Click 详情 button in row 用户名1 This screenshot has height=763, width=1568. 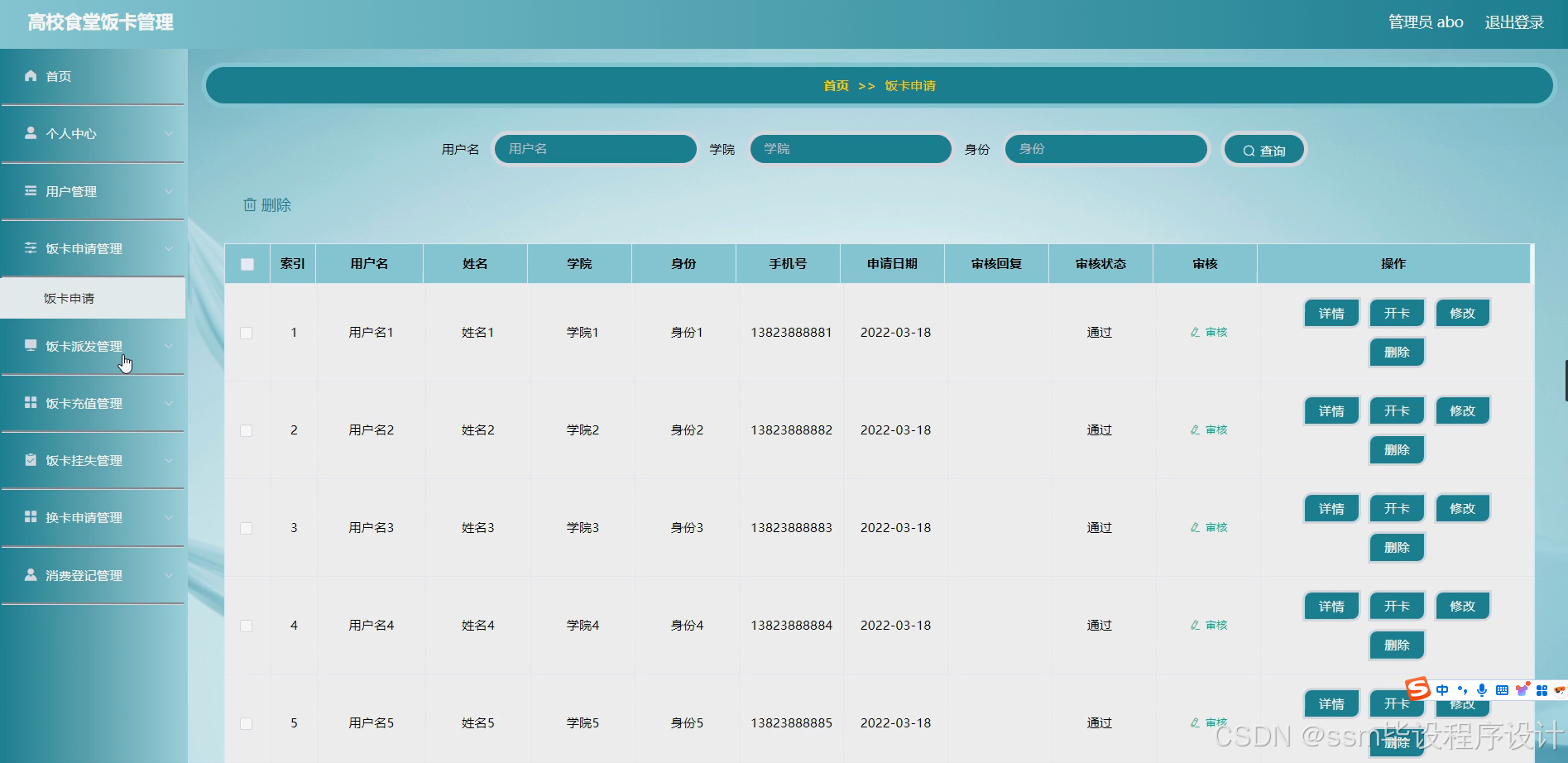[1331, 314]
